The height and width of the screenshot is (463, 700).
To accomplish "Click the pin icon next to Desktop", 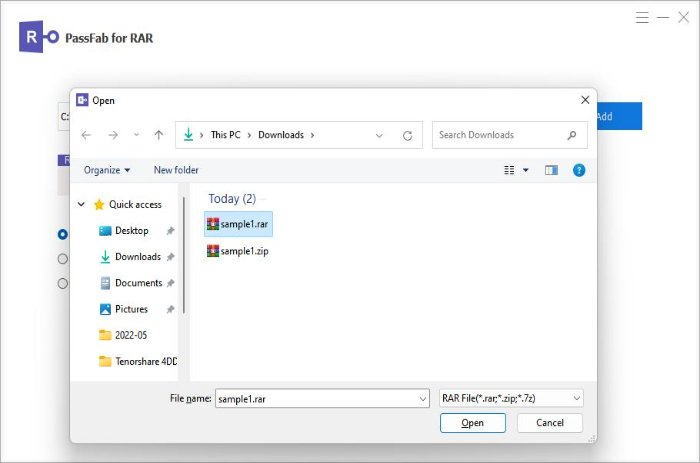I will click(x=171, y=231).
